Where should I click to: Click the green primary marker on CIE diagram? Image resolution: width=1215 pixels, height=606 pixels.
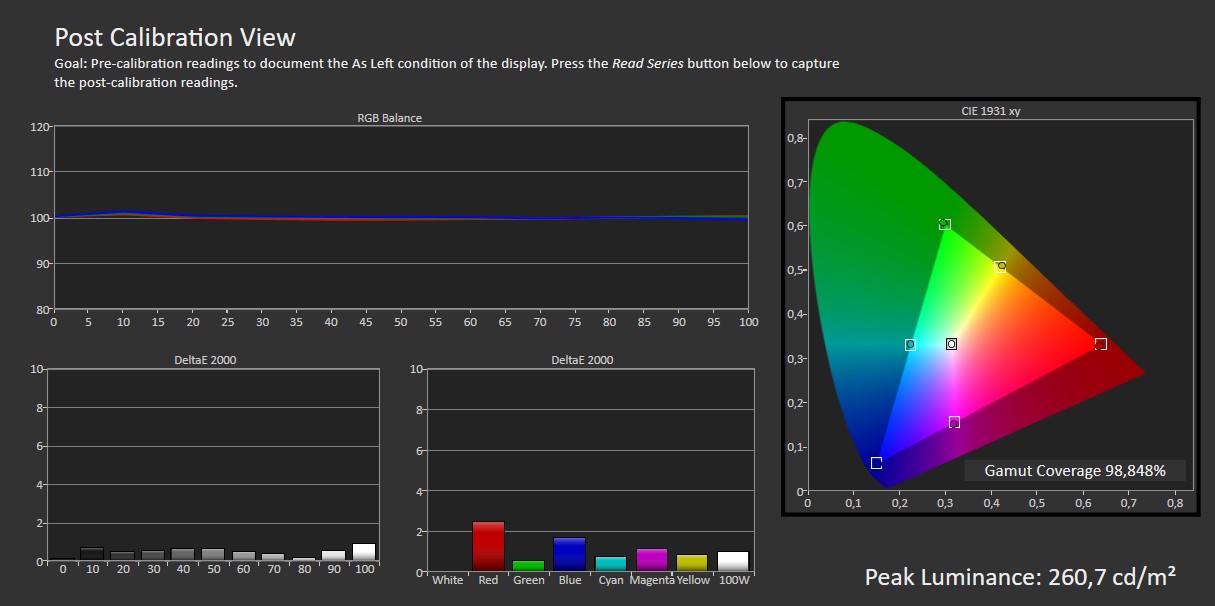point(945,225)
